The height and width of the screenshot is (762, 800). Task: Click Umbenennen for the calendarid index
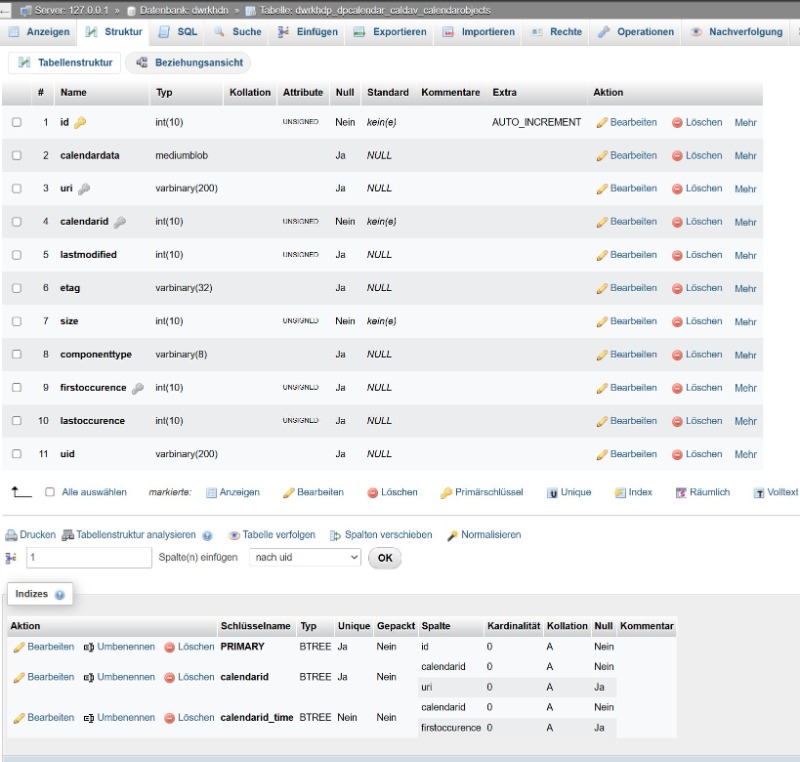pyautogui.click(x=126, y=677)
